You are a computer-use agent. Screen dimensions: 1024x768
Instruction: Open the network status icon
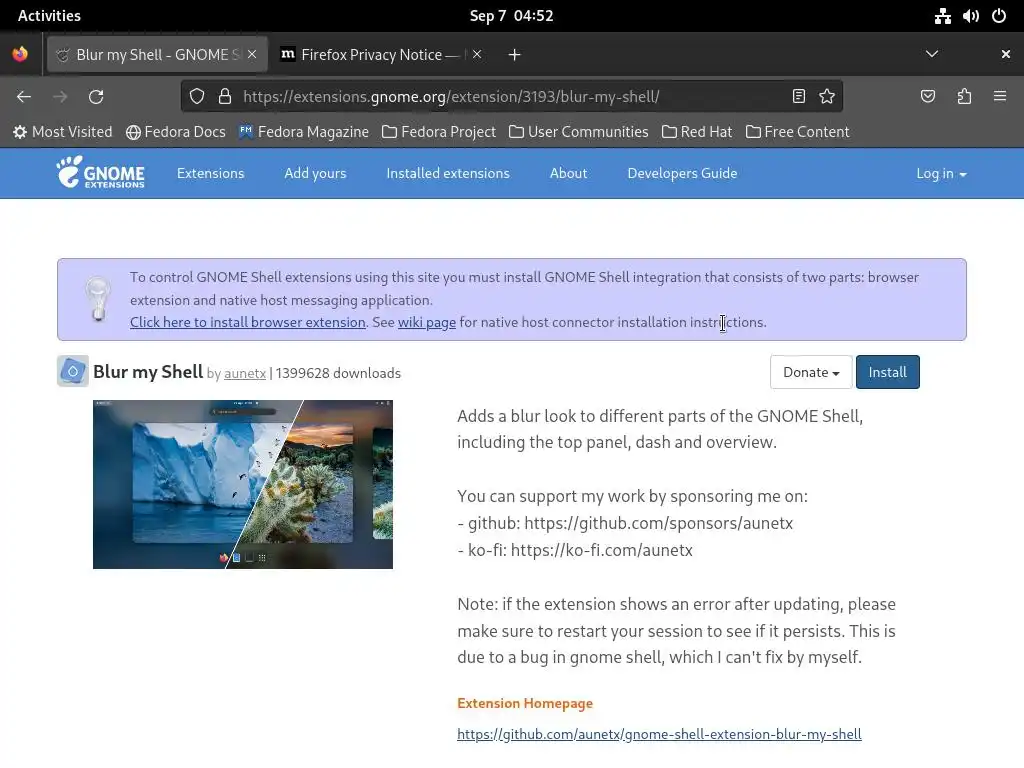pos(942,16)
